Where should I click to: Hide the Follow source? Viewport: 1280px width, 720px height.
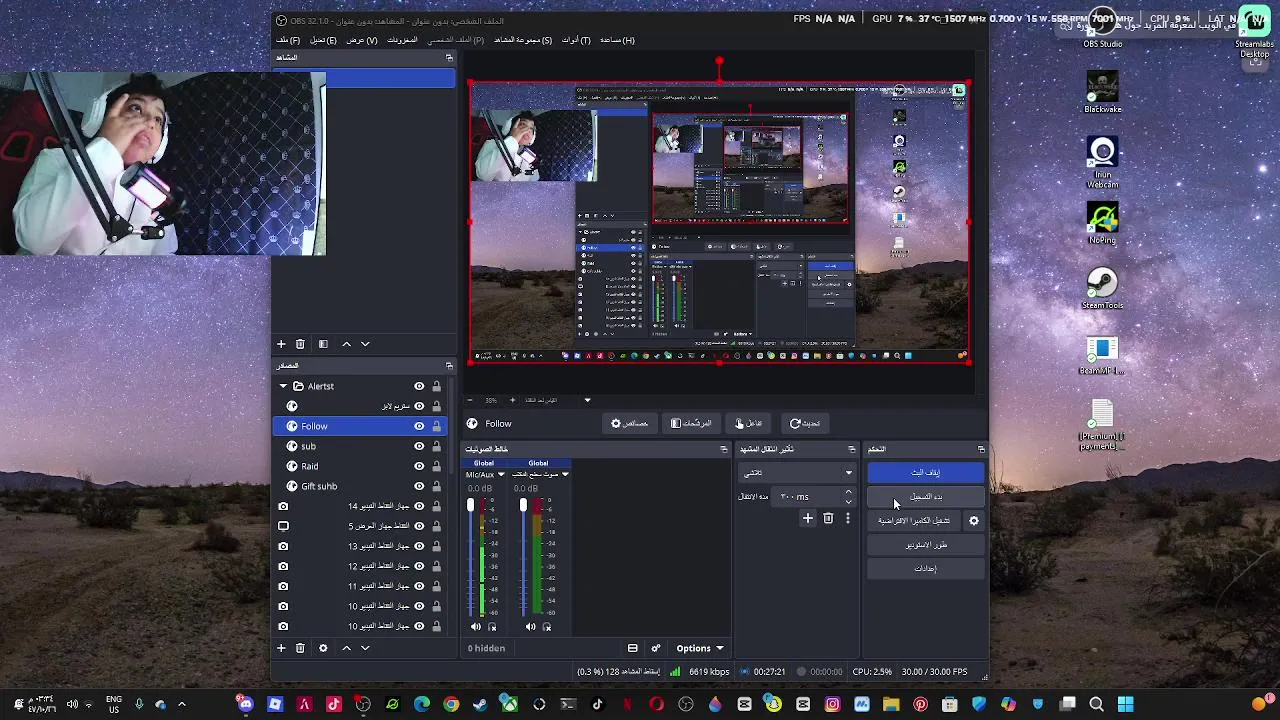tap(419, 426)
